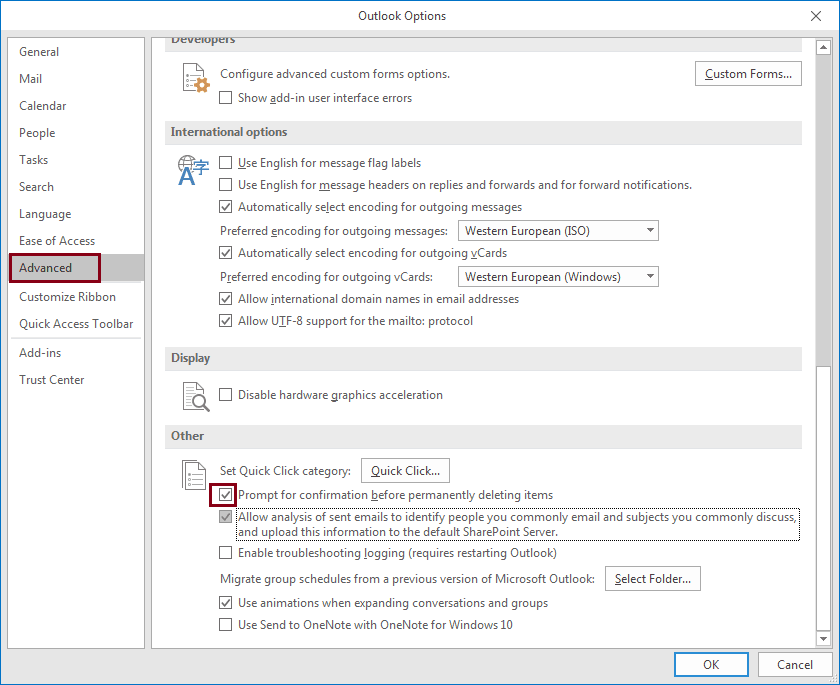The image size is (840, 685).
Task: Show the Add-ins category
Action: click(x=76, y=353)
